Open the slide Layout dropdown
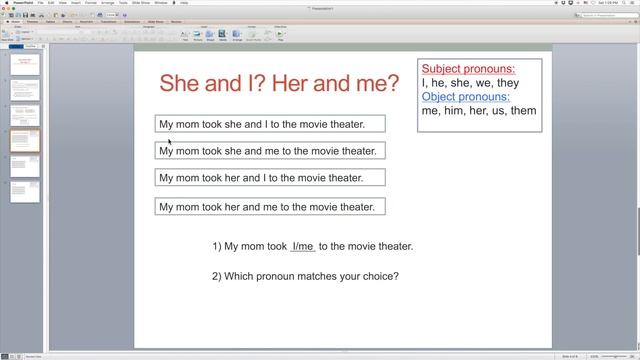 (x=25, y=32)
